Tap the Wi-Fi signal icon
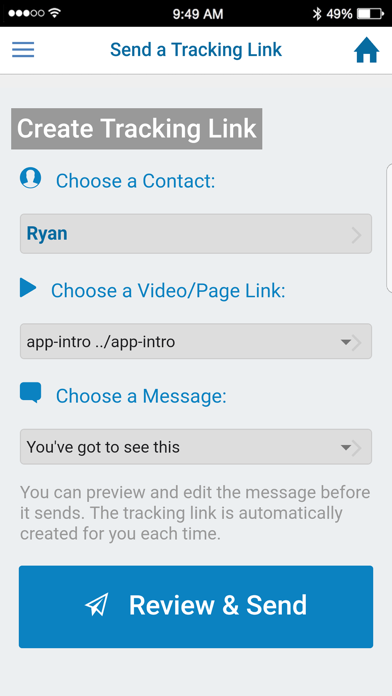This screenshot has width=392, height=696. 55,13
